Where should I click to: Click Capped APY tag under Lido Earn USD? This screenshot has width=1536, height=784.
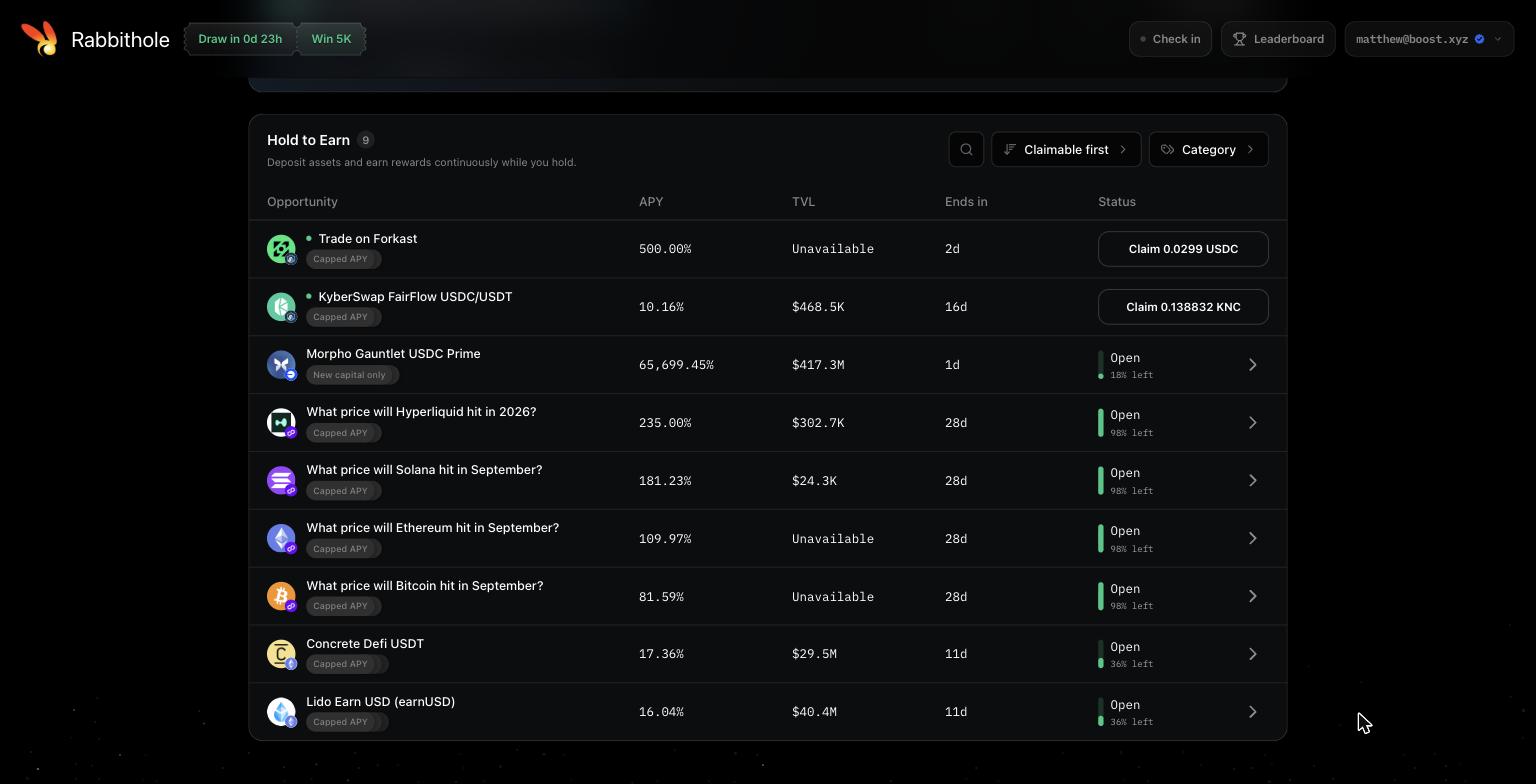tap(346, 722)
